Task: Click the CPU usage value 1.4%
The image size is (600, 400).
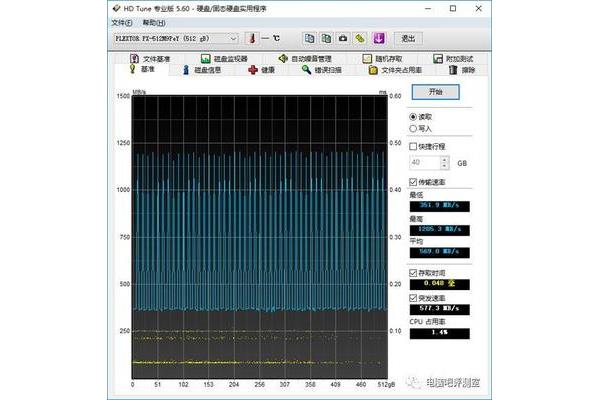Action: coord(440,333)
